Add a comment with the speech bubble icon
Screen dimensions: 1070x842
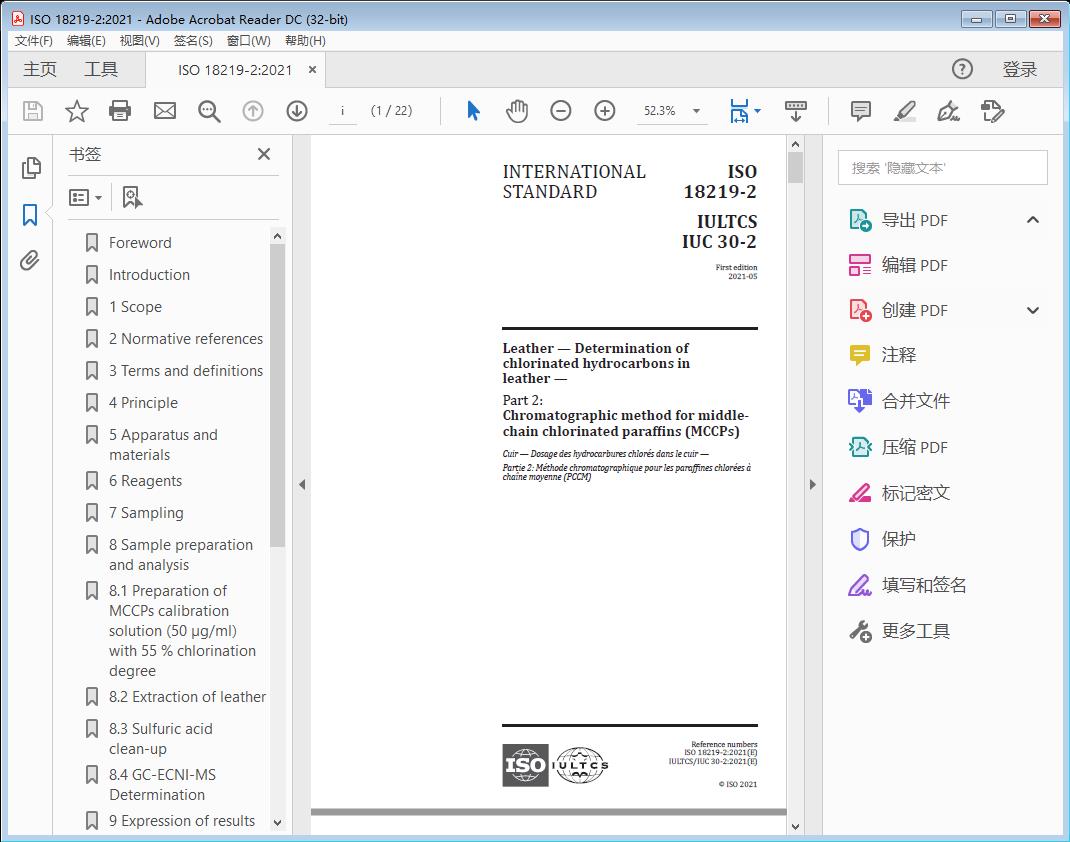[859, 111]
